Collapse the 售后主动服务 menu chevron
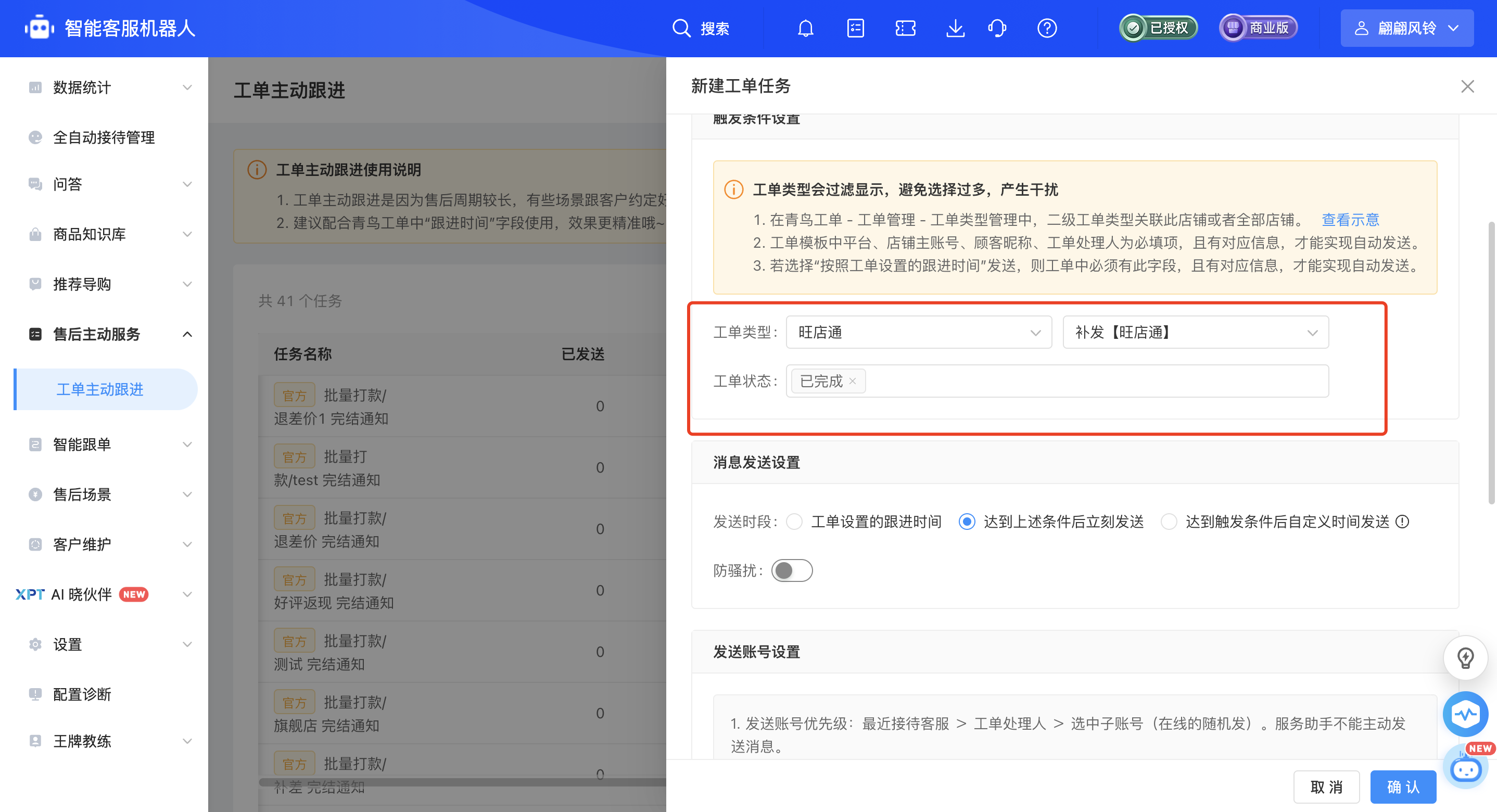Image resolution: width=1497 pixels, height=812 pixels. tap(187, 334)
